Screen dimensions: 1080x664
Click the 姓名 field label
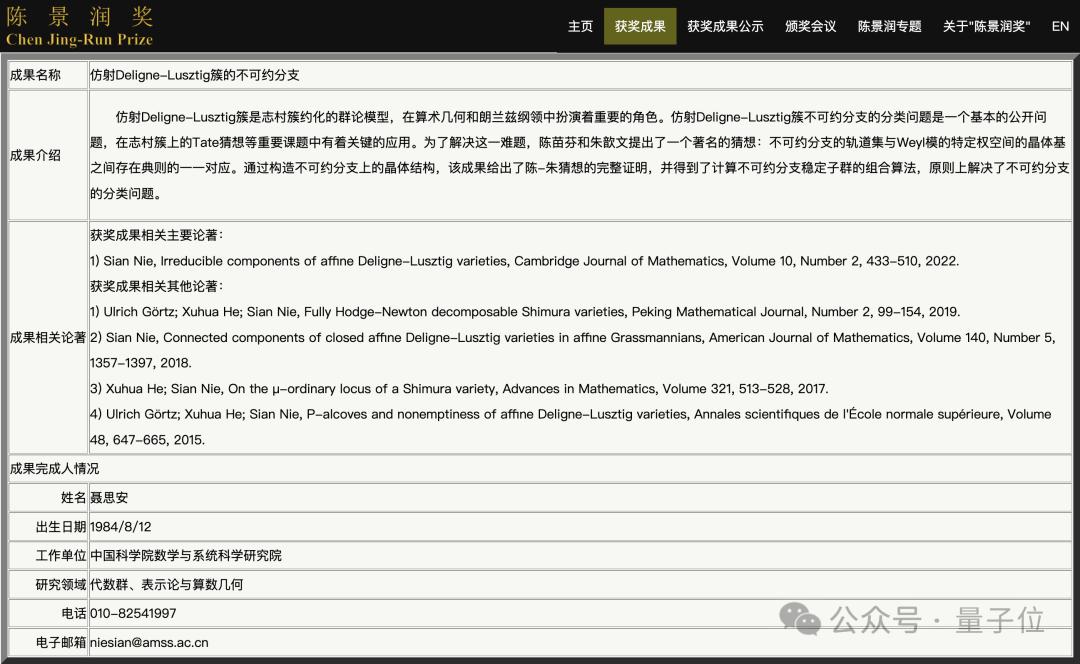click(x=73, y=497)
